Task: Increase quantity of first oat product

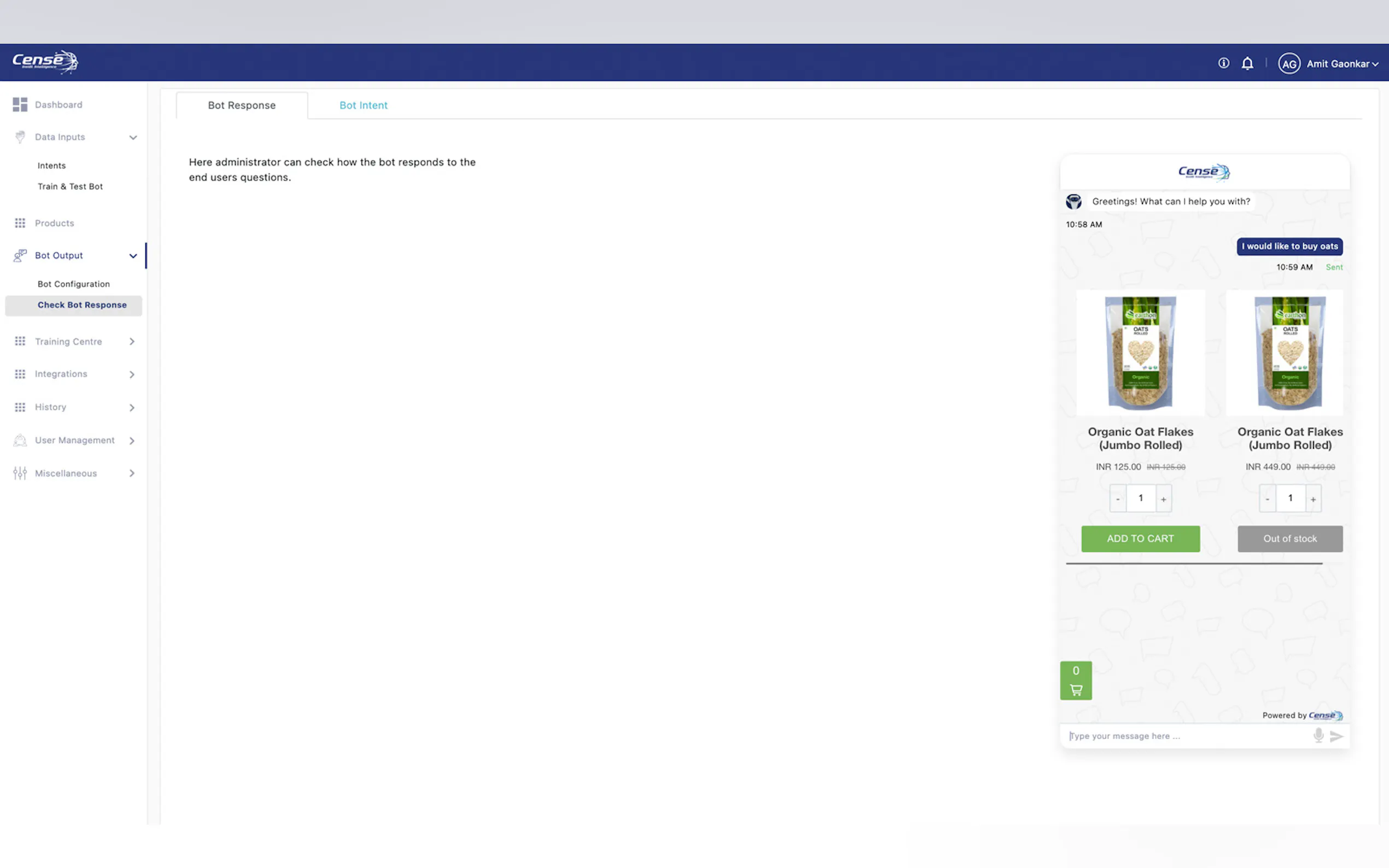Action: point(1163,499)
